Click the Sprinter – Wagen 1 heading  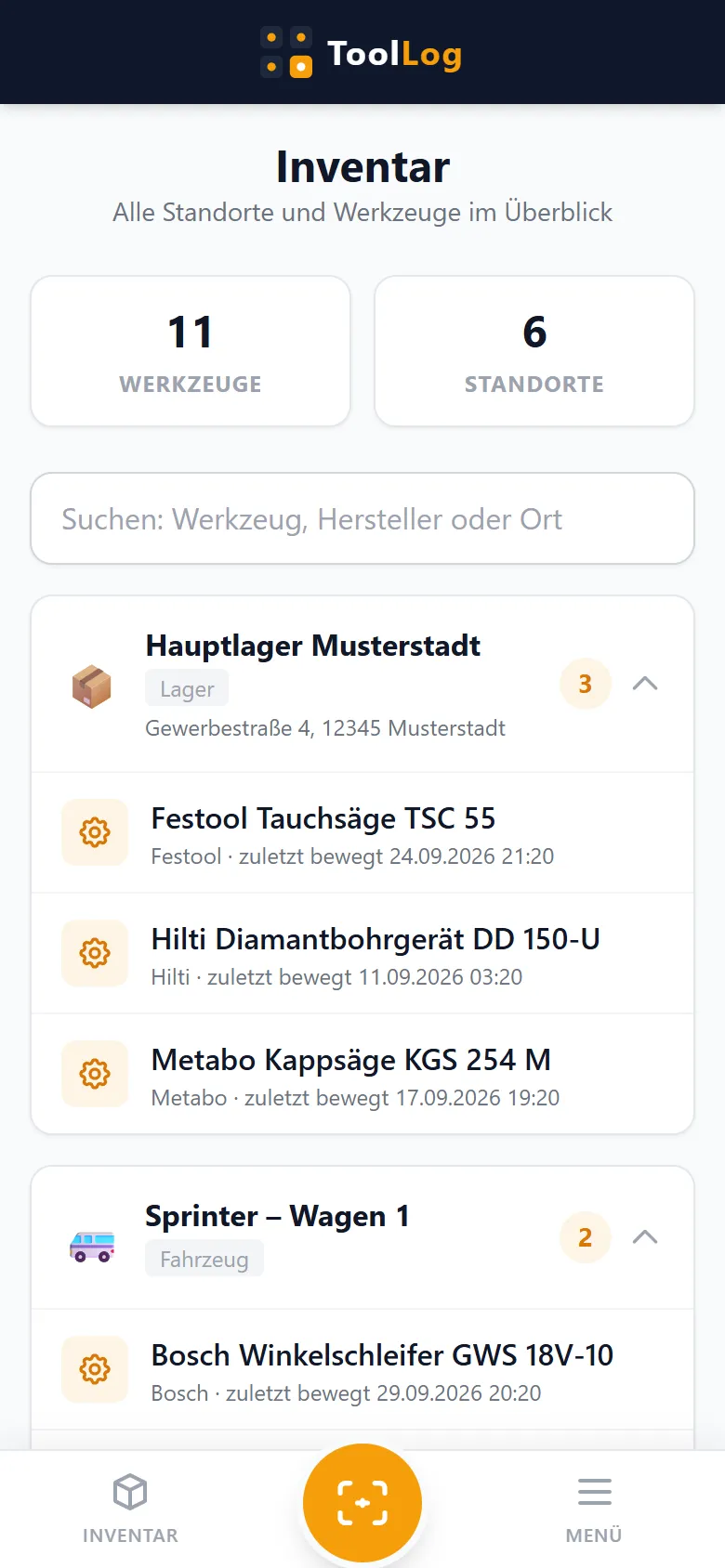coord(277,1216)
